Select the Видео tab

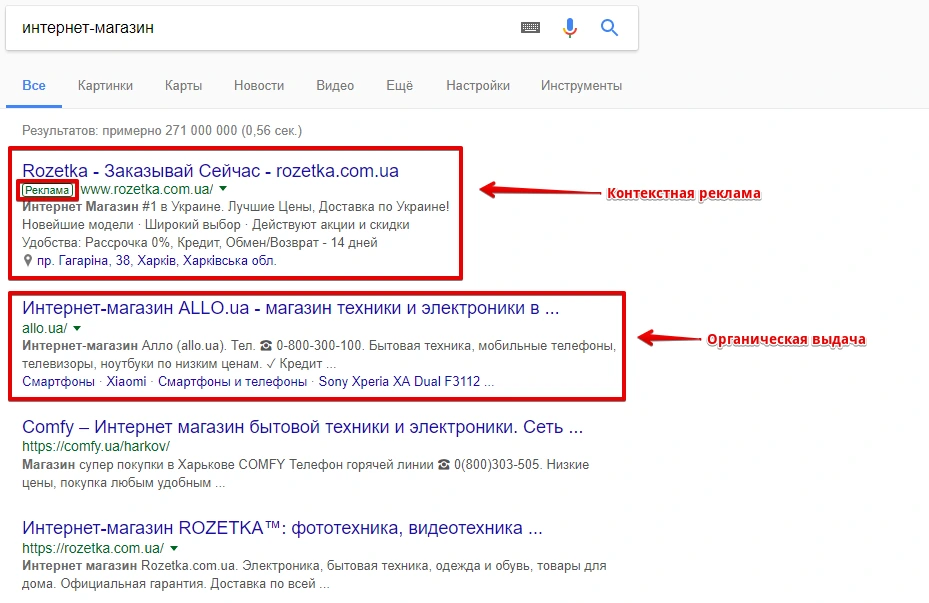coord(335,86)
